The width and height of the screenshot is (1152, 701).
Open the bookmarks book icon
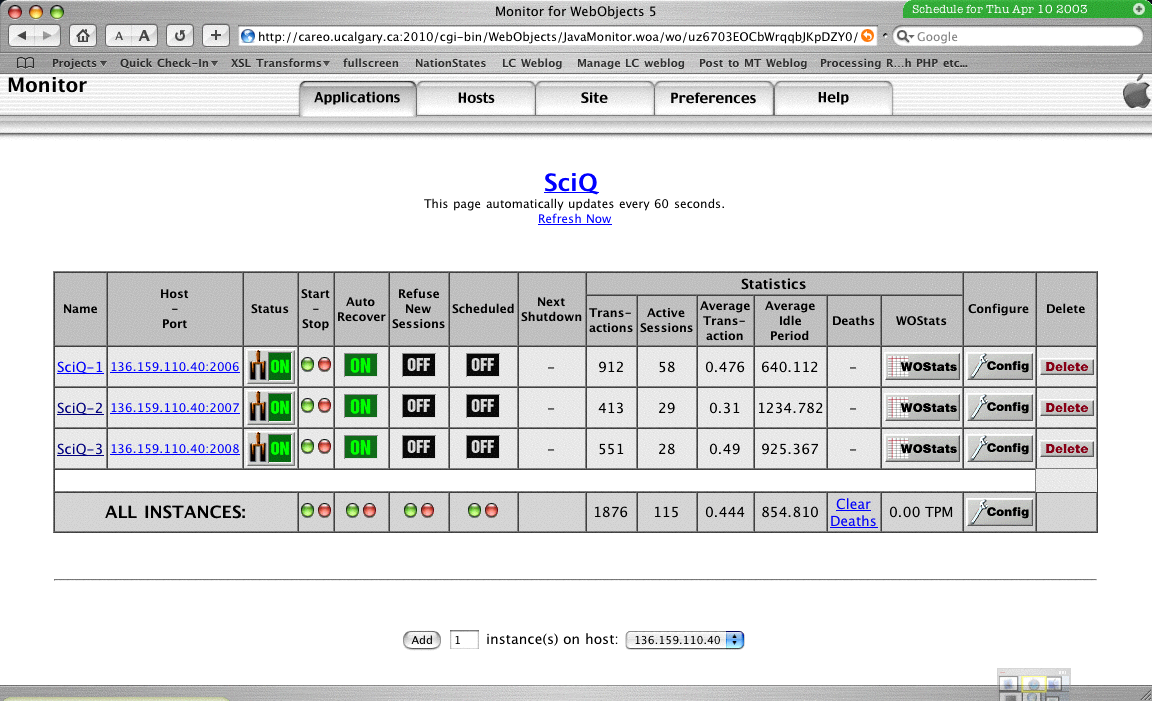[x=25, y=63]
